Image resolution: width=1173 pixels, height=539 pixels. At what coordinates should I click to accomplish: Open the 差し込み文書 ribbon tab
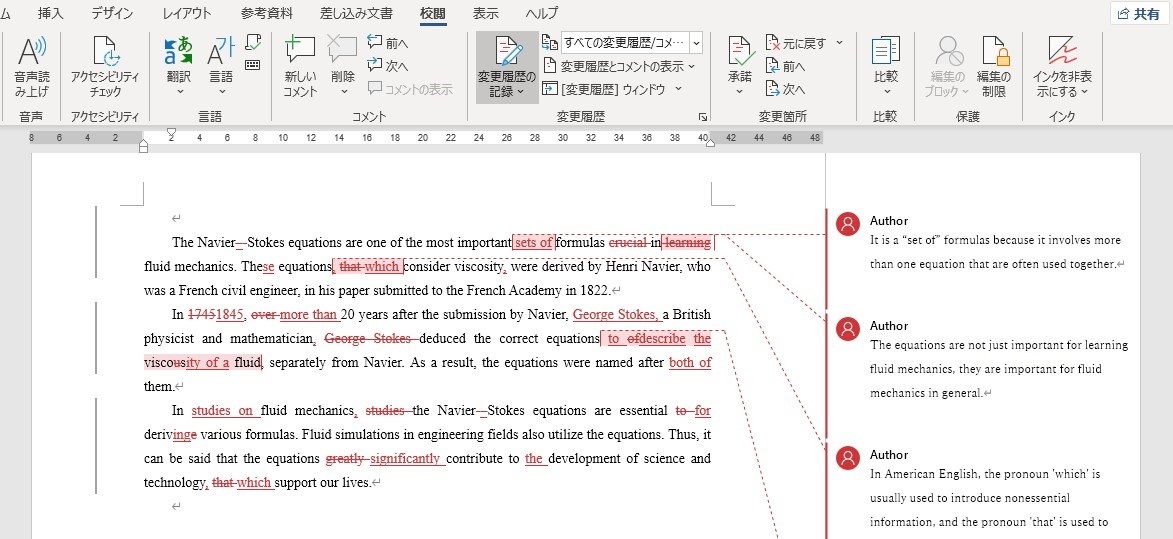pyautogui.click(x=356, y=13)
